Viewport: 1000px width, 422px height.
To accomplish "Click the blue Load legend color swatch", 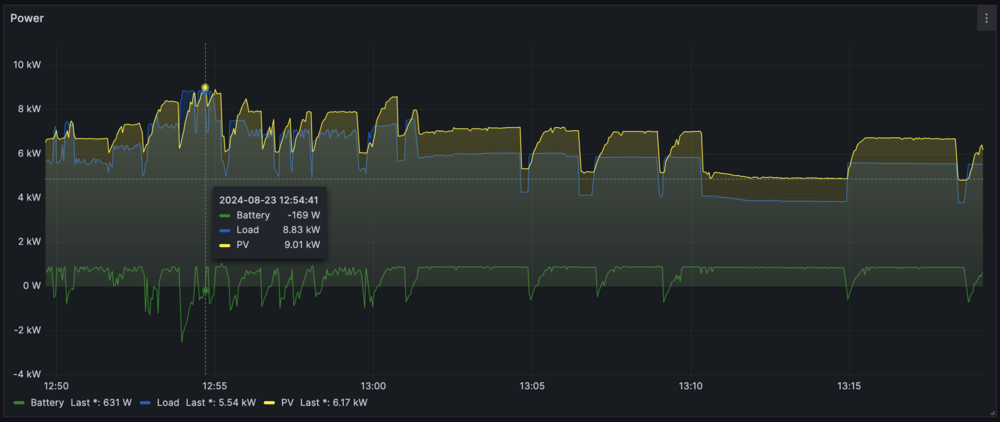I will tap(145, 403).
